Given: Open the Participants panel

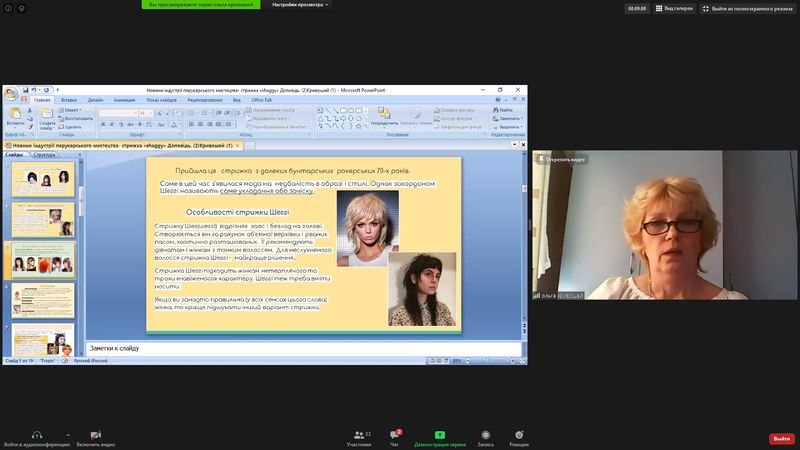Looking at the screenshot, I should pos(359,438).
